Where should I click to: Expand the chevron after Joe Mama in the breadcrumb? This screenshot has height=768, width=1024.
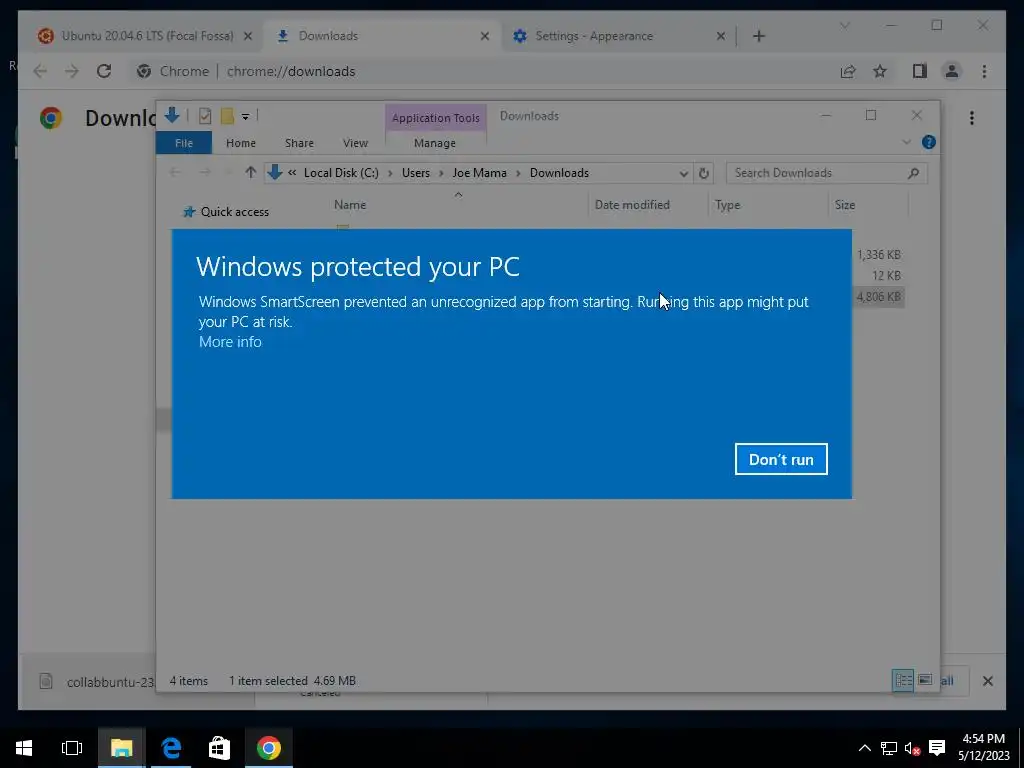[519, 173]
